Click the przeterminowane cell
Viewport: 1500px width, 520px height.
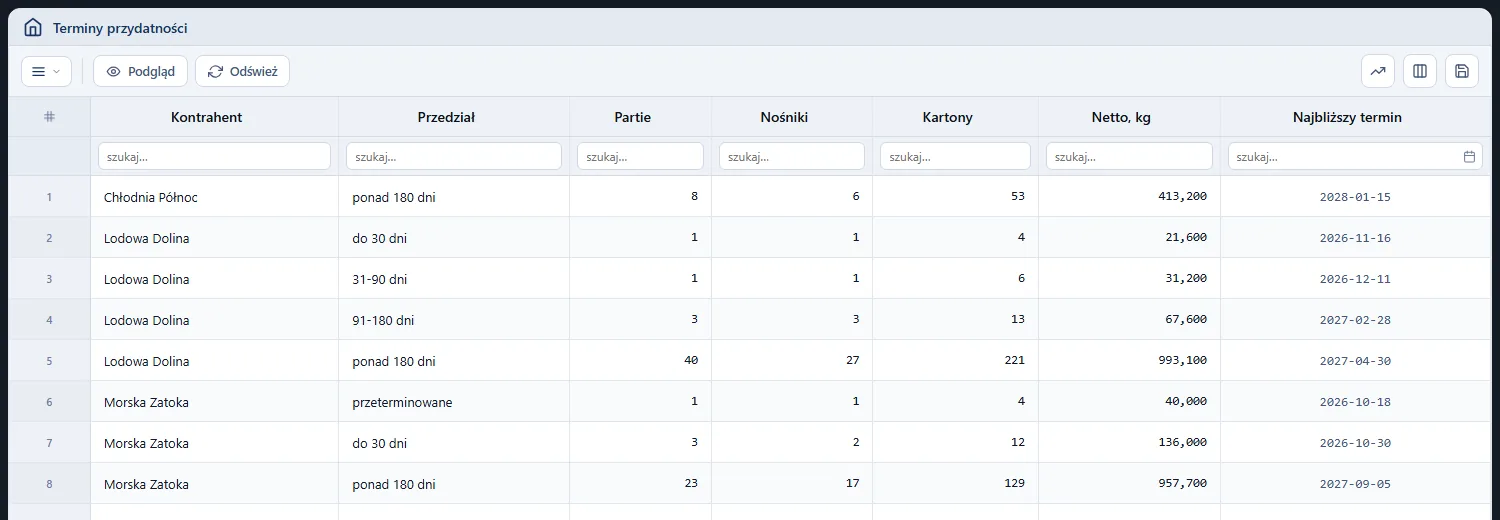(454, 402)
